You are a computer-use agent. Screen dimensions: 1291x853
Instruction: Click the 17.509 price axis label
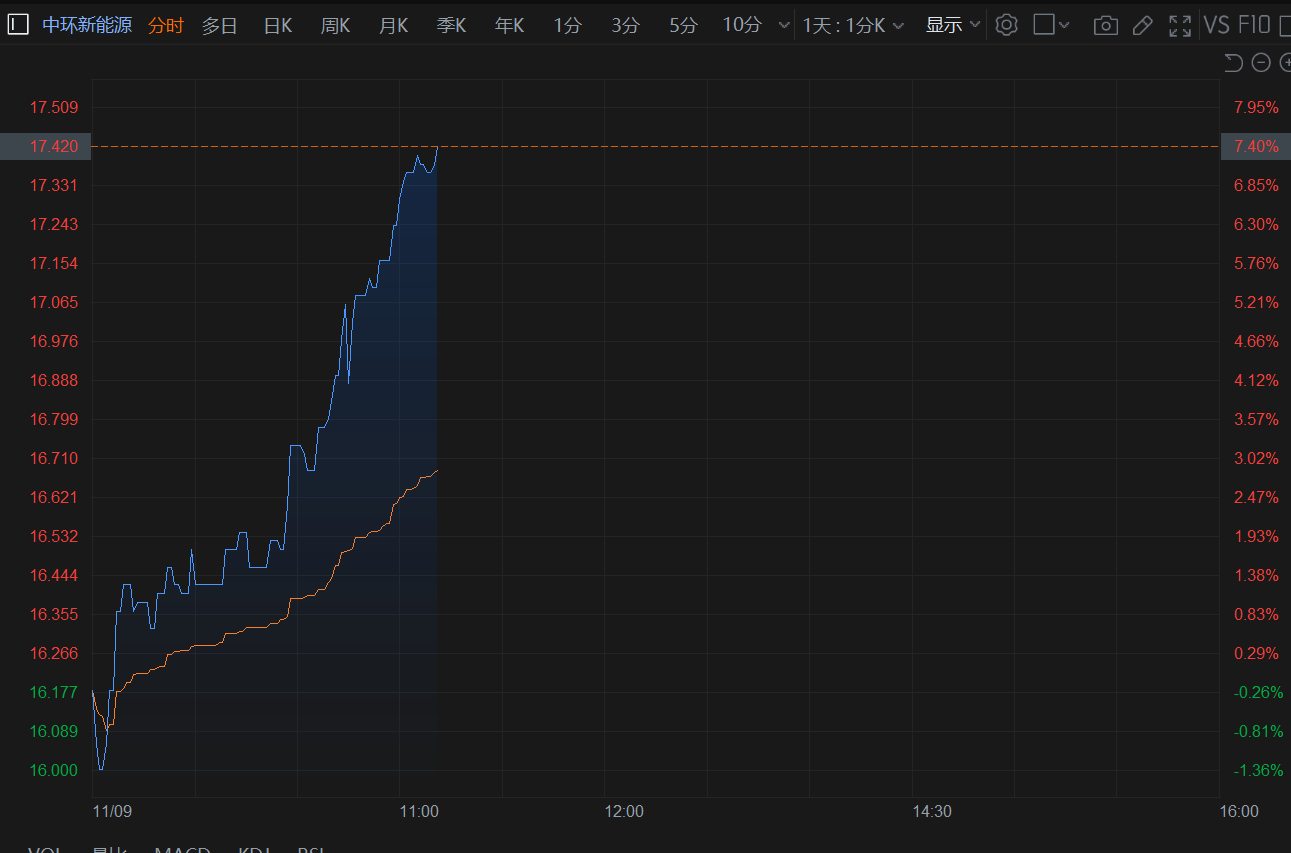coord(54,107)
